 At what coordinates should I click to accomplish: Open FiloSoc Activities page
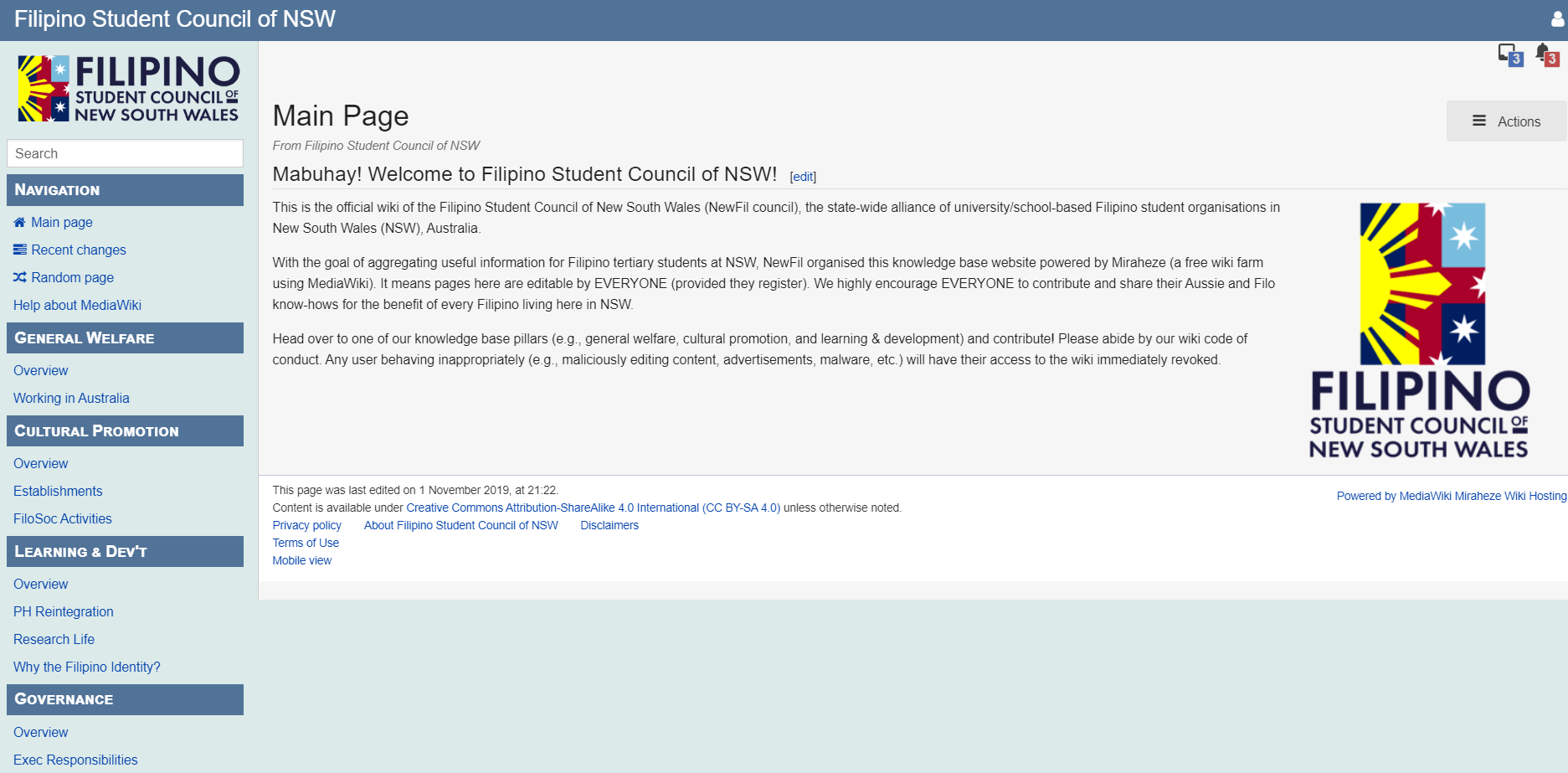coord(62,518)
